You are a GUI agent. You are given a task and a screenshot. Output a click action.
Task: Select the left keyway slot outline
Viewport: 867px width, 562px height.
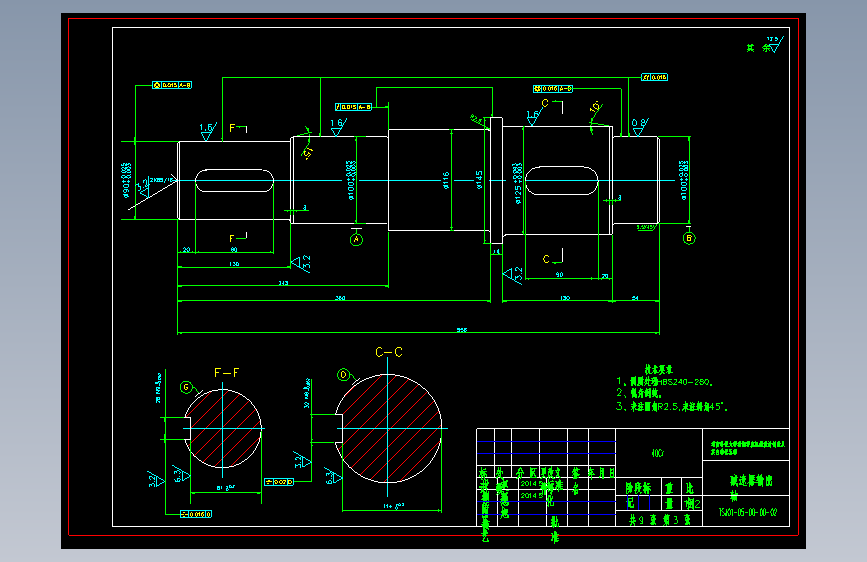pos(234,181)
